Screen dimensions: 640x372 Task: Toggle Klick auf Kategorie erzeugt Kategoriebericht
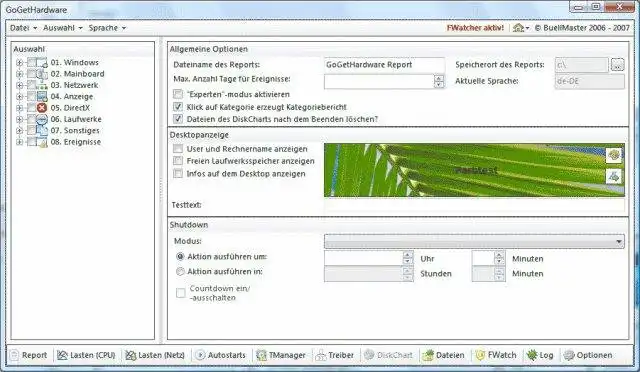pos(178,107)
